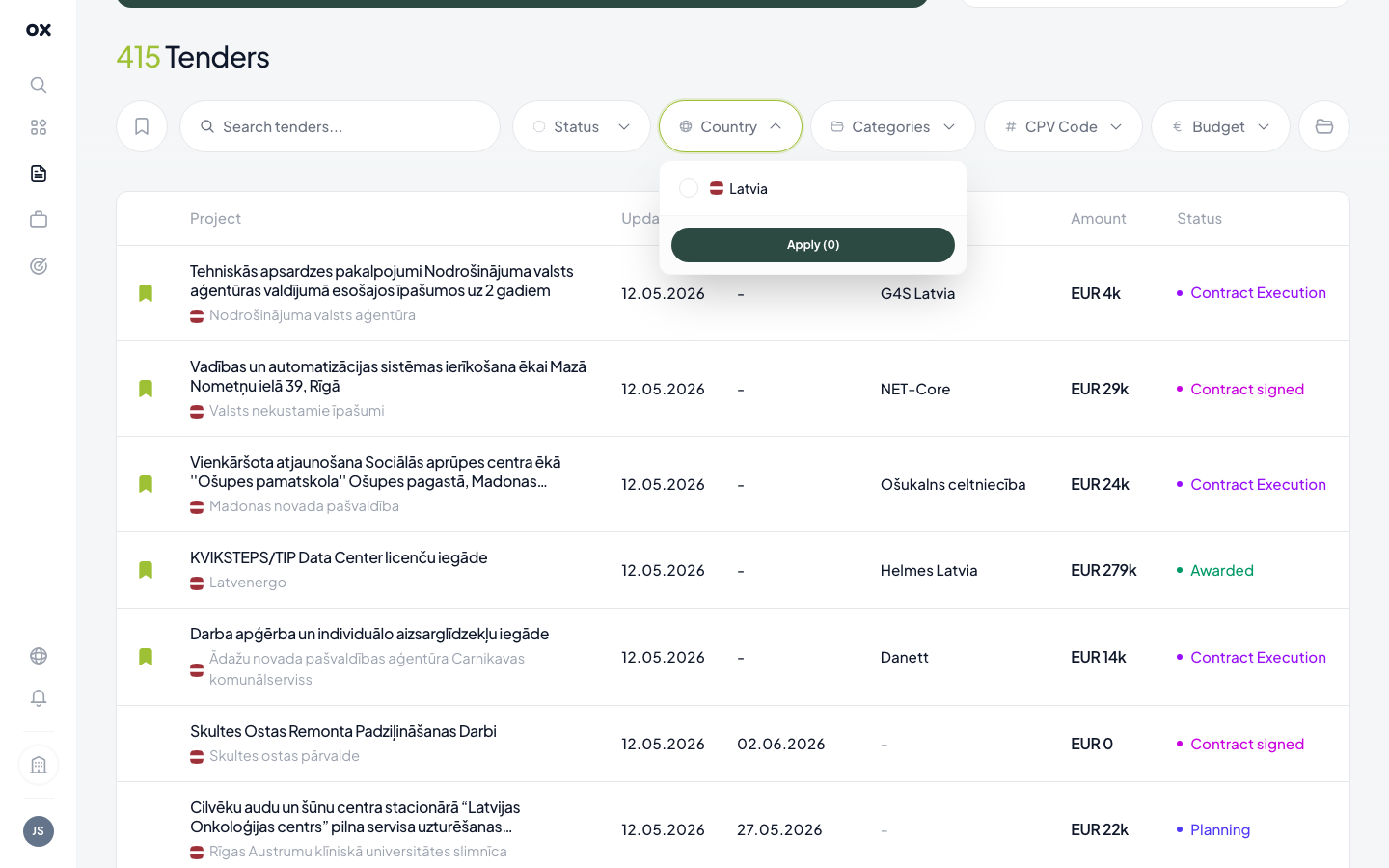Image resolution: width=1389 pixels, height=868 pixels.
Task: Select the Latvia radio option
Action: click(689, 188)
